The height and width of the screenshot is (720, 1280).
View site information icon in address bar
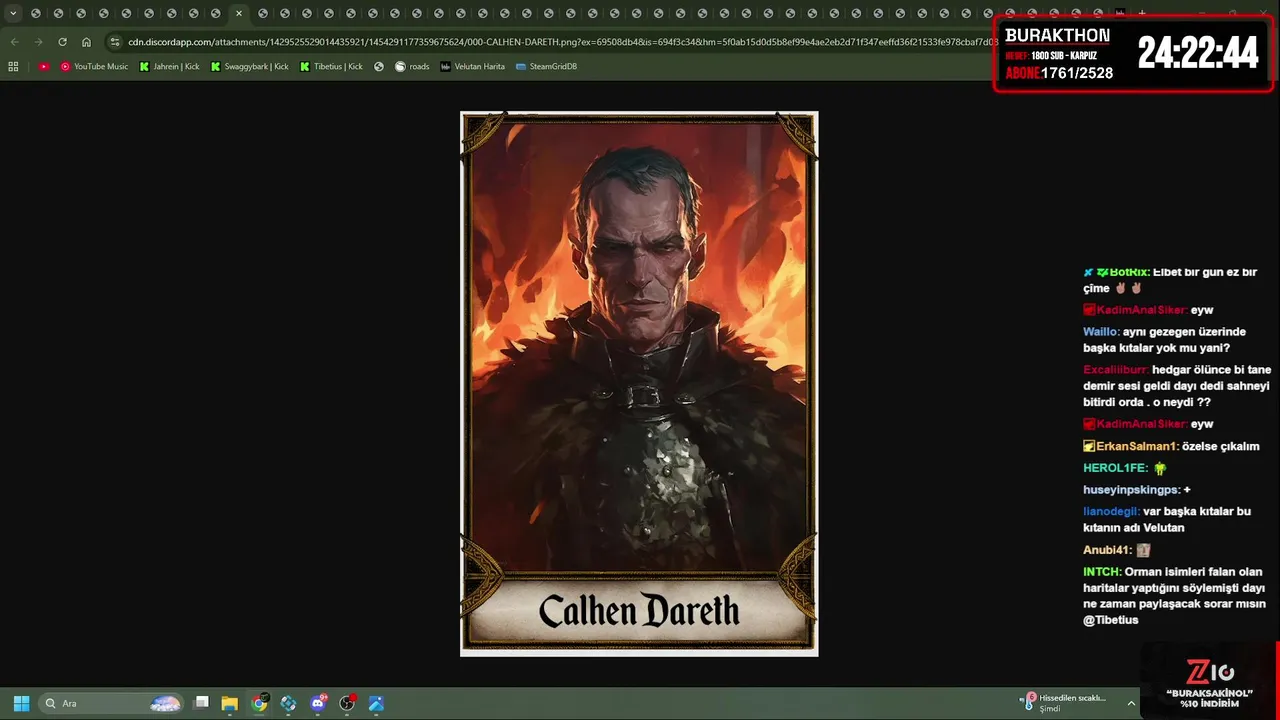115,42
